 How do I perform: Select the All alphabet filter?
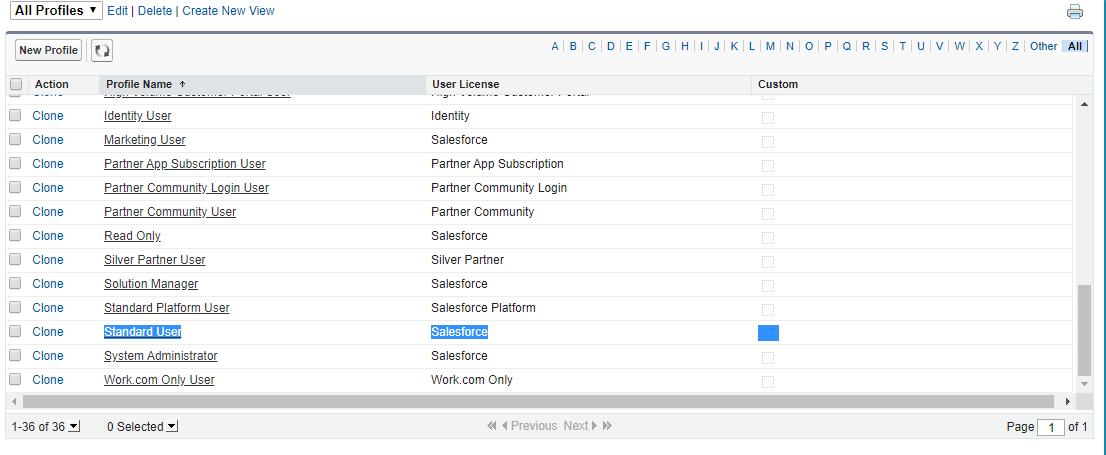pos(1074,46)
